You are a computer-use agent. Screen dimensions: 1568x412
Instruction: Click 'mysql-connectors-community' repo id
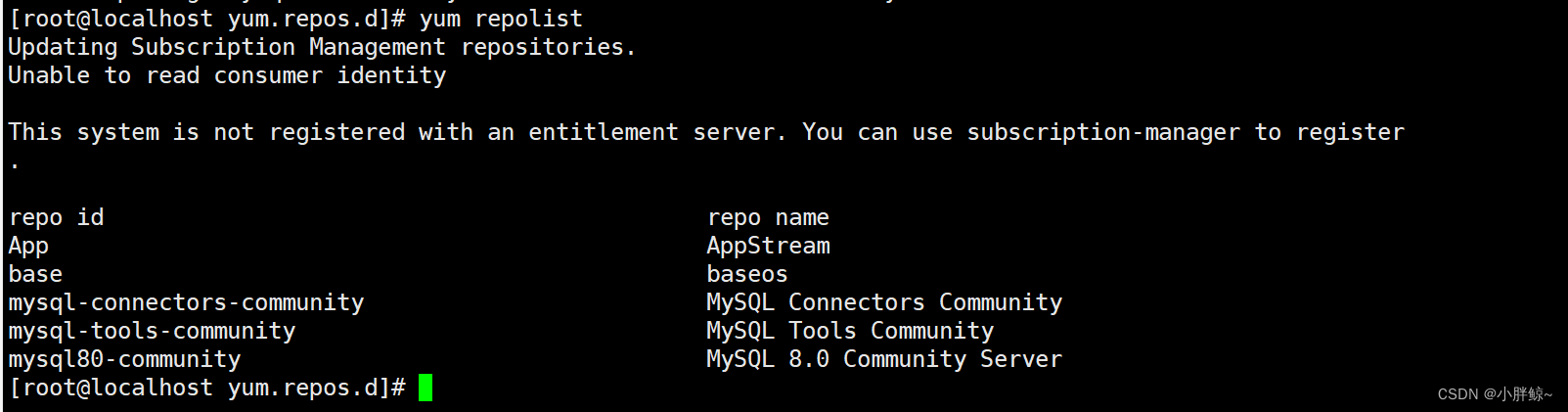186,302
